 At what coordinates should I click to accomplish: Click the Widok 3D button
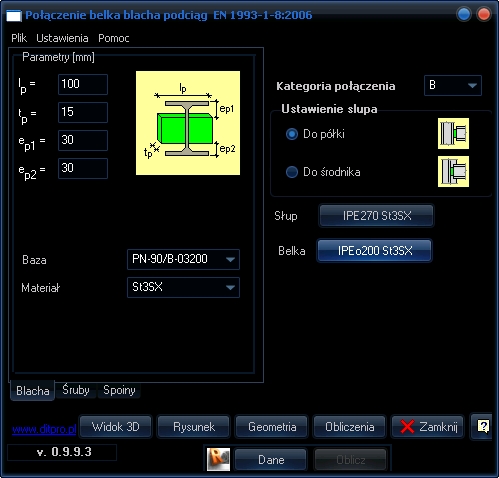coord(116,426)
